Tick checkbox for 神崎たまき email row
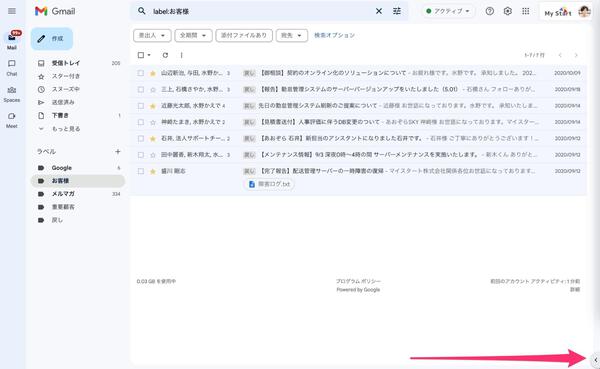Viewport: 600px width, 369px height. tap(141, 122)
